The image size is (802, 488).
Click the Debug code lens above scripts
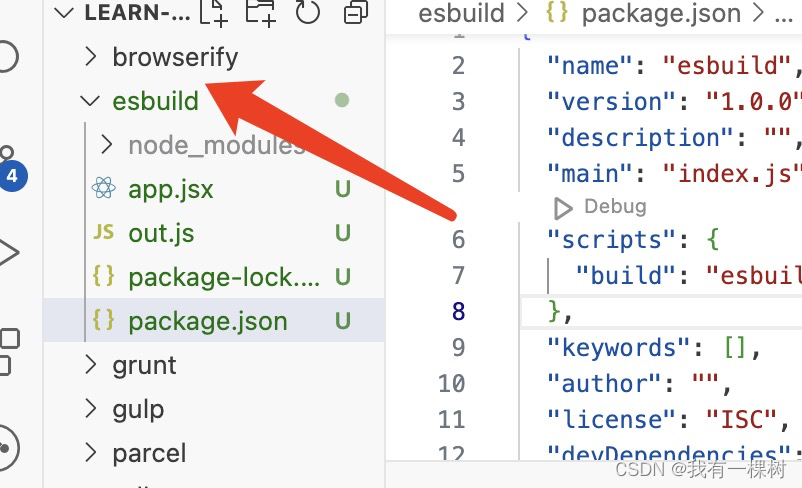point(615,207)
